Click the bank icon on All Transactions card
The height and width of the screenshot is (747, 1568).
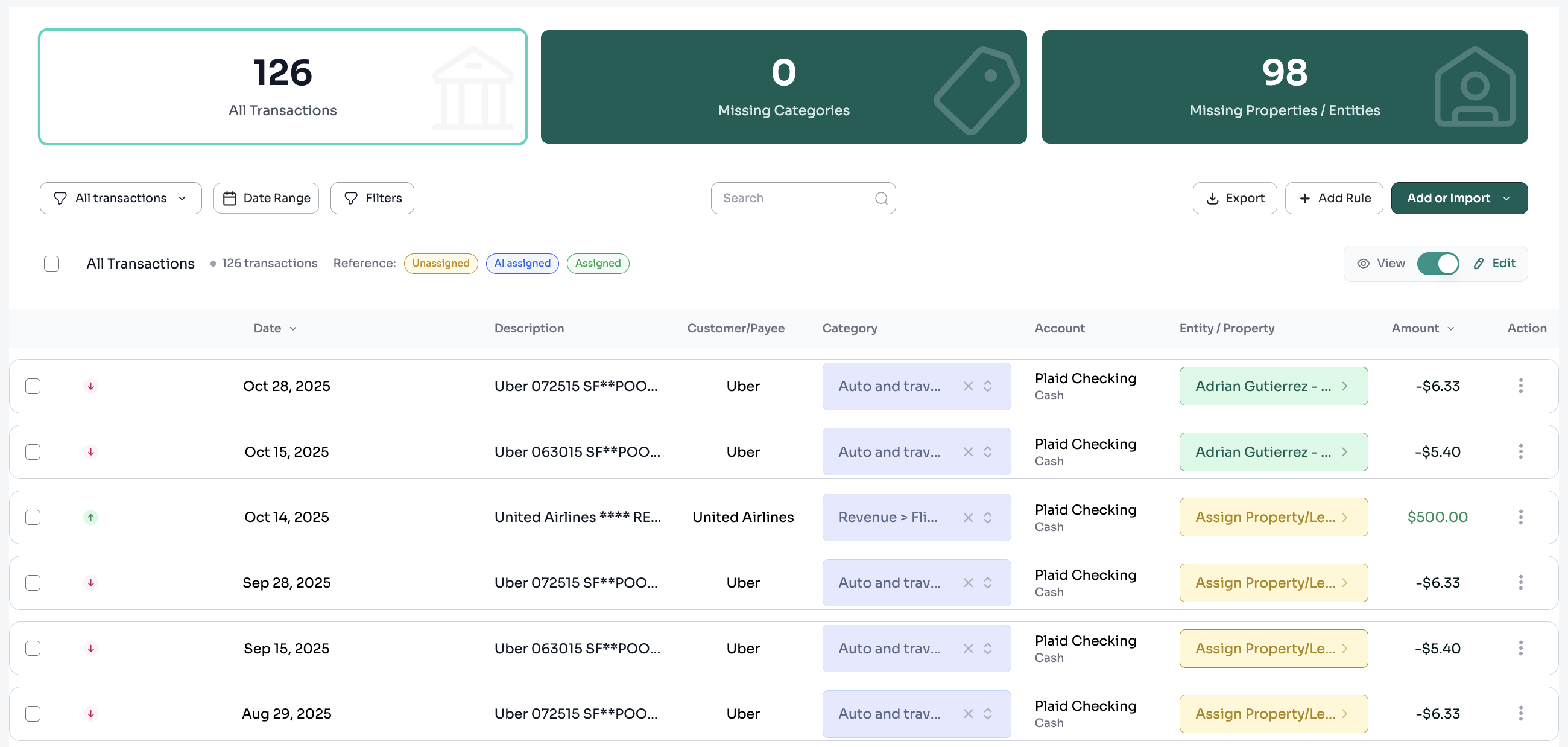coord(473,87)
